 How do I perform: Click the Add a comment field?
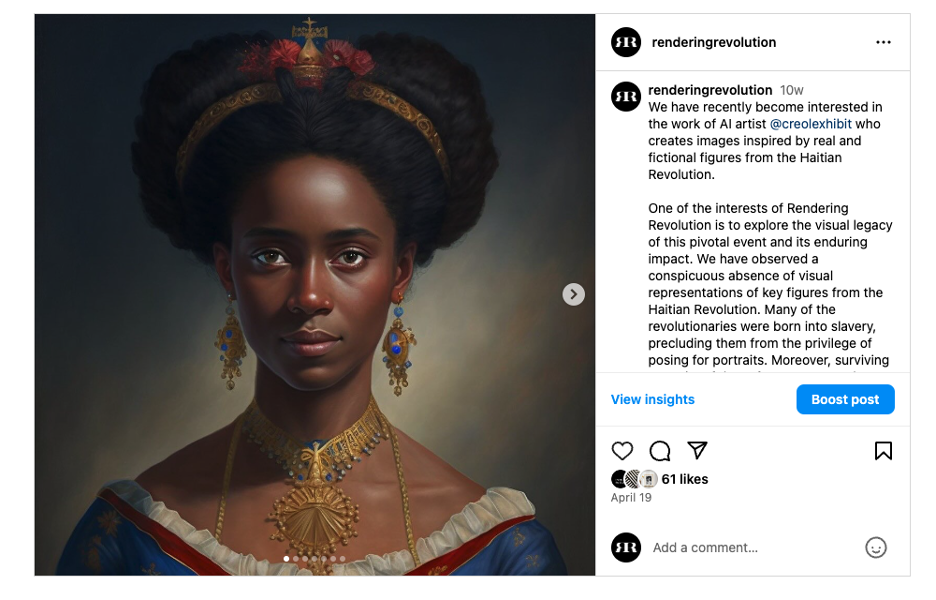click(x=753, y=547)
